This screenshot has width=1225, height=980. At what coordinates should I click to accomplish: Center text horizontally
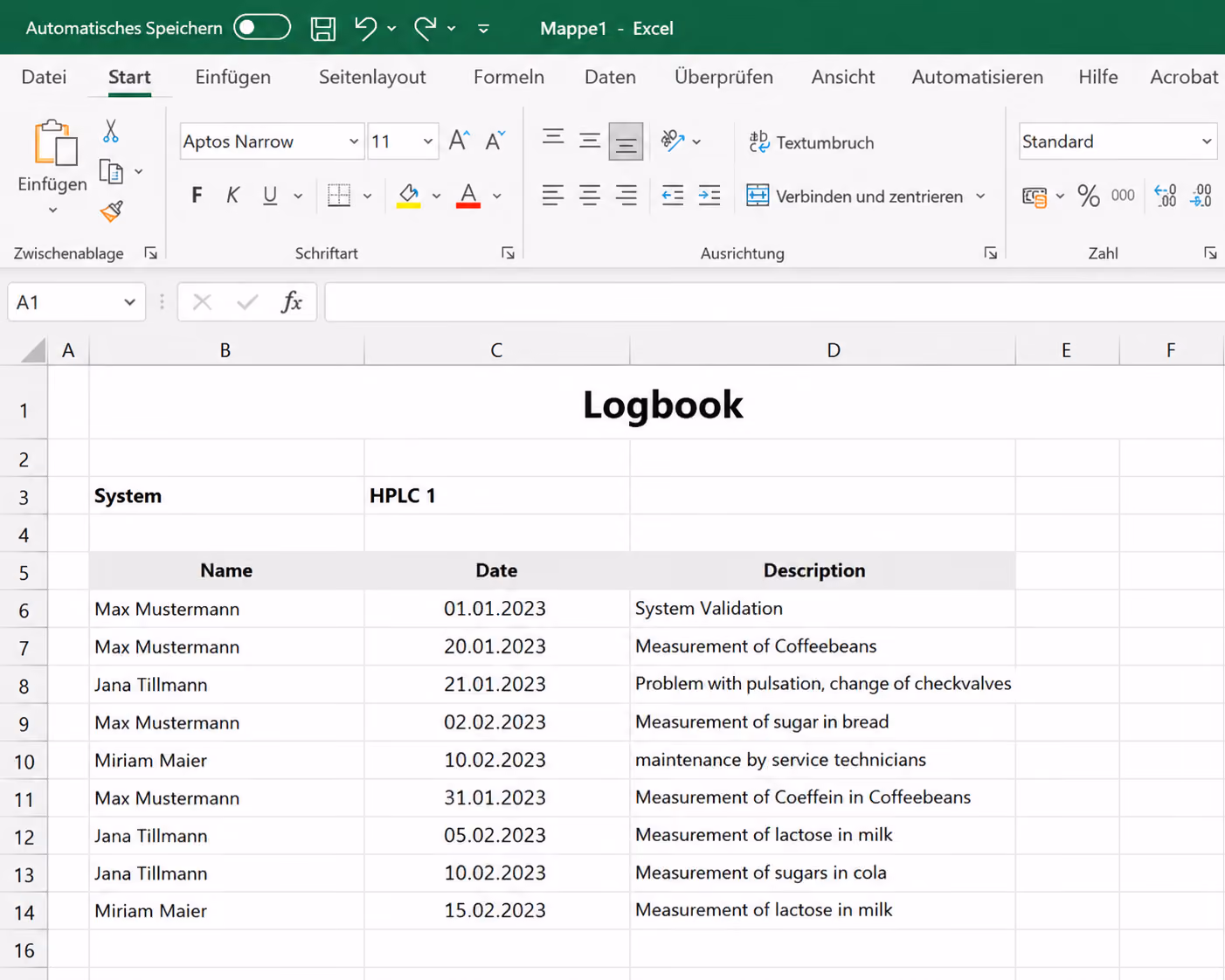pyautogui.click(x=590, y=196)
